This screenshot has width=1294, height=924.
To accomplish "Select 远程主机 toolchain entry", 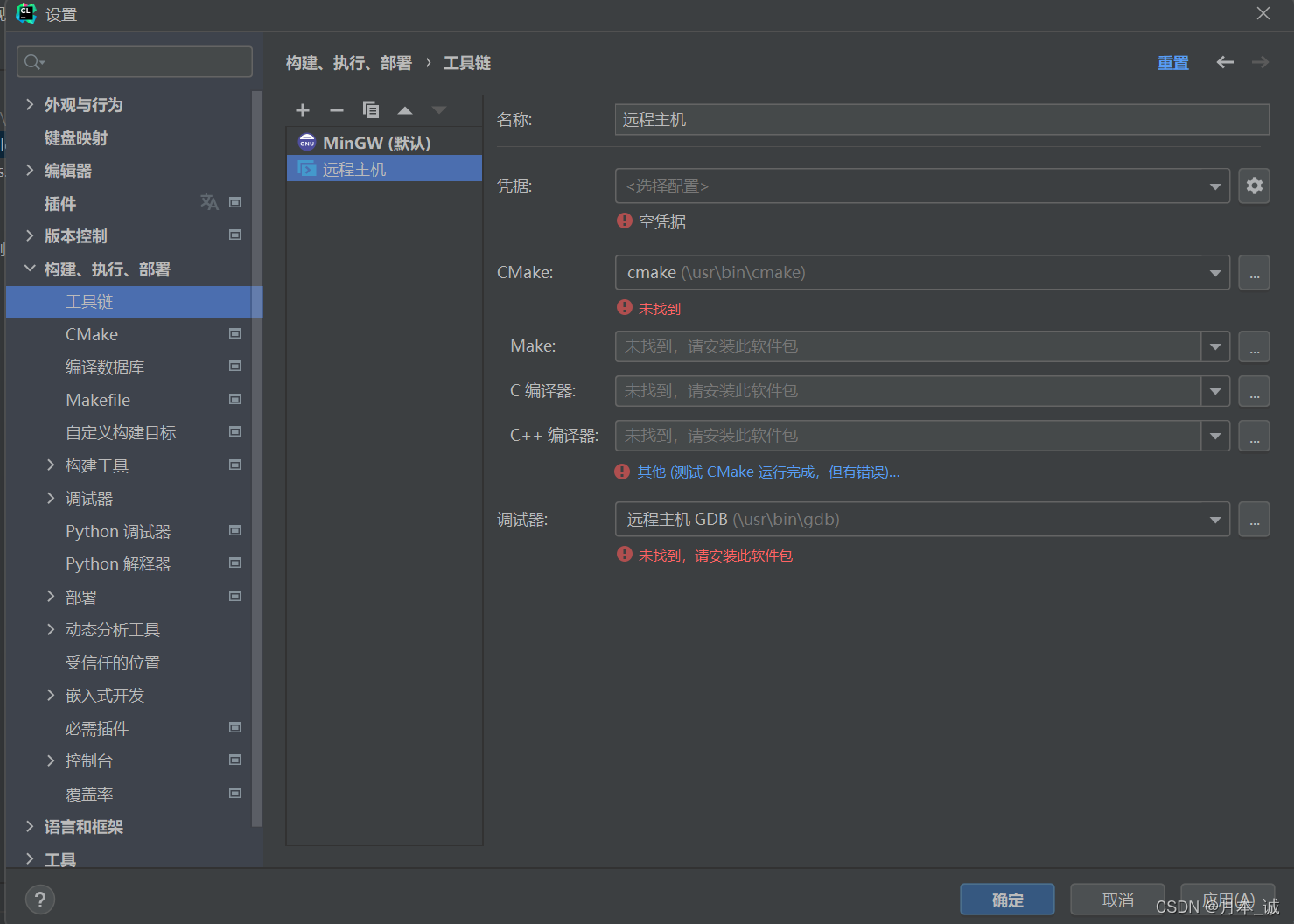I will tap(384, 169).
